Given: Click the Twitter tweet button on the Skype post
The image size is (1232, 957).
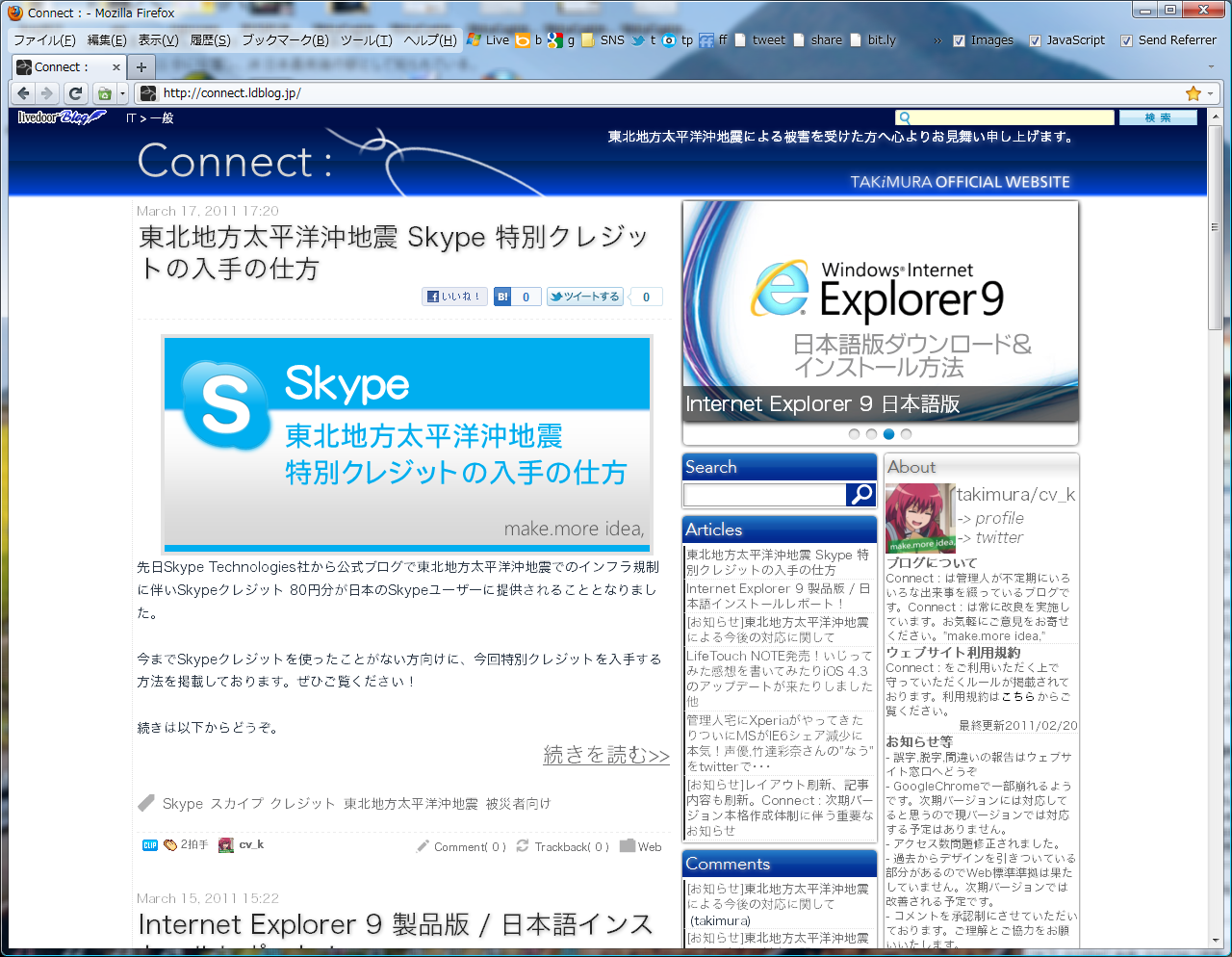Looking at the screenshot, I should pyautogui.click(x=584, y=297).
